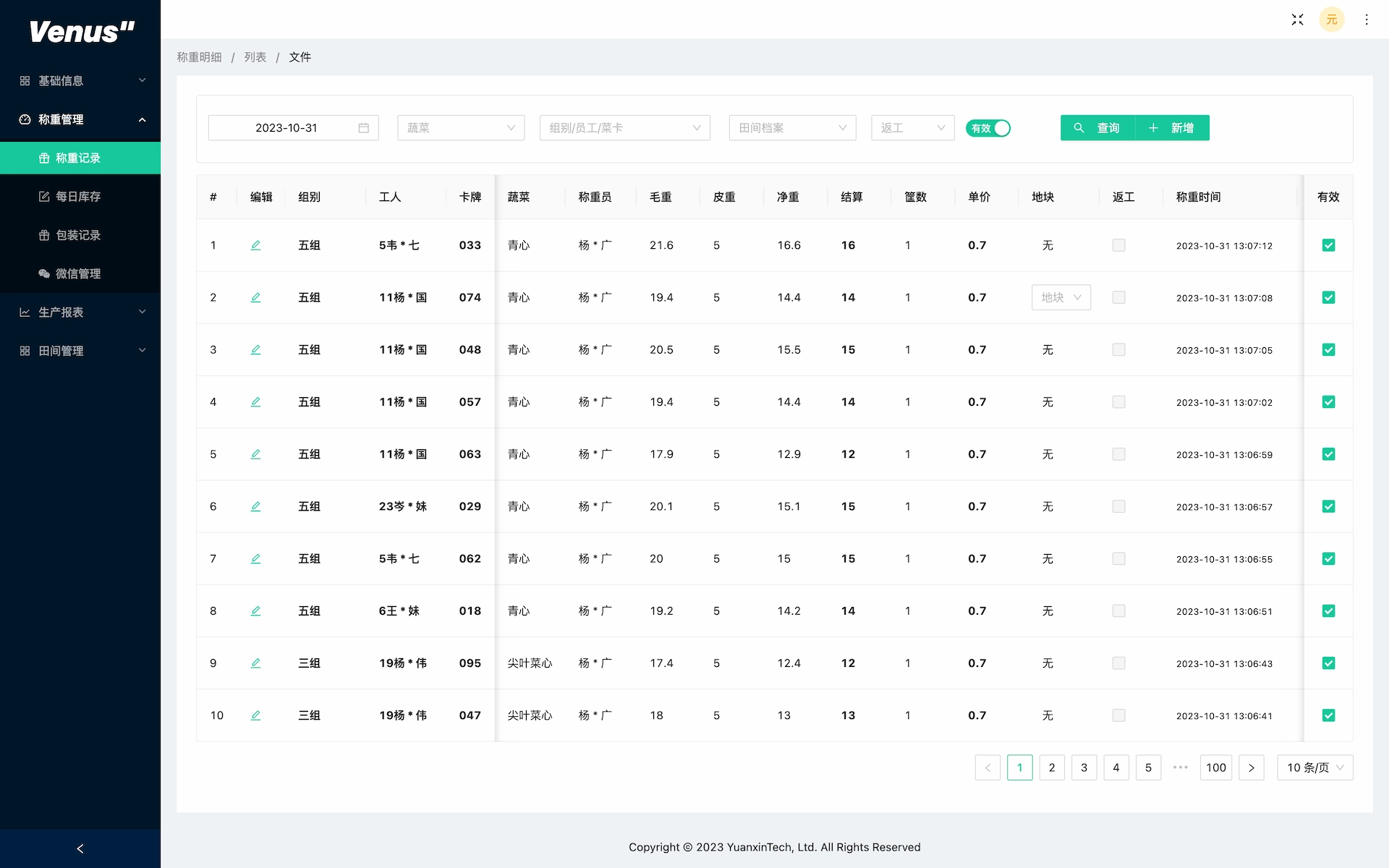Click the Venus logo
This screenshot has height=868, width=1389.
pyautogui.click(x=82, y=32)
